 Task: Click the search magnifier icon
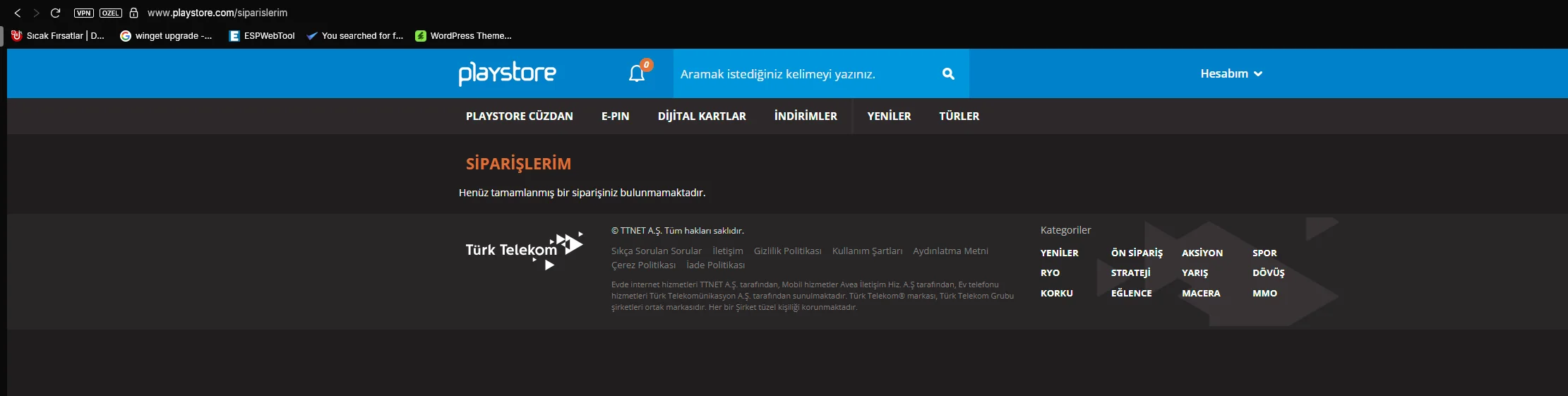click(x=948, y=73)
